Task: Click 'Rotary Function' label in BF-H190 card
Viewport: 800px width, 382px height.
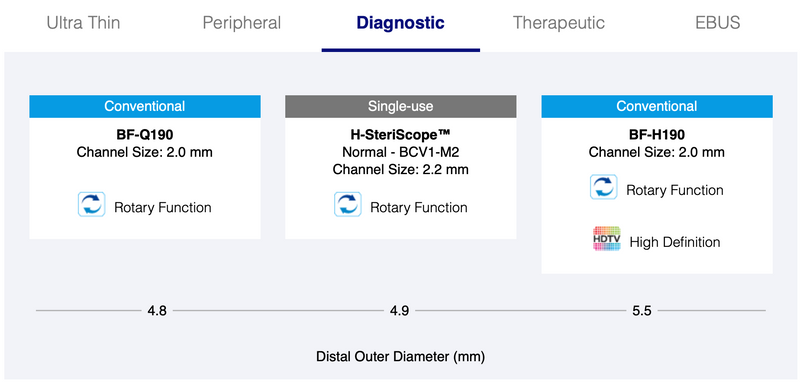Action: coord(674,190)
